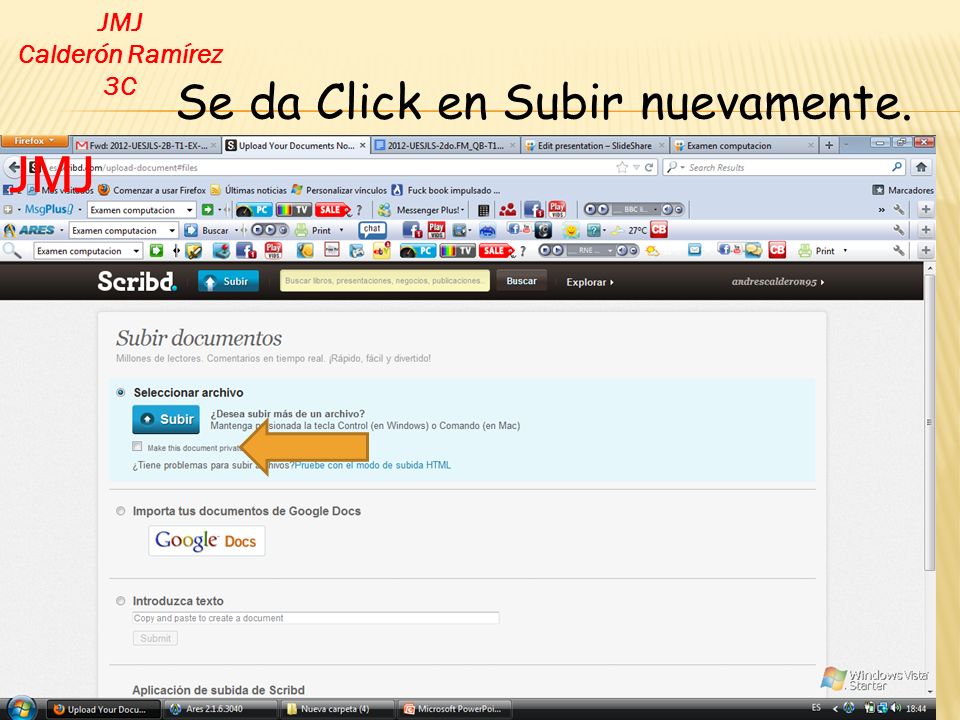Image resolution: width=960 pixels, height=720 pixels.
Task: Click the green go arrow in MsgPlus toolbar
Action: tap(208, 210)
